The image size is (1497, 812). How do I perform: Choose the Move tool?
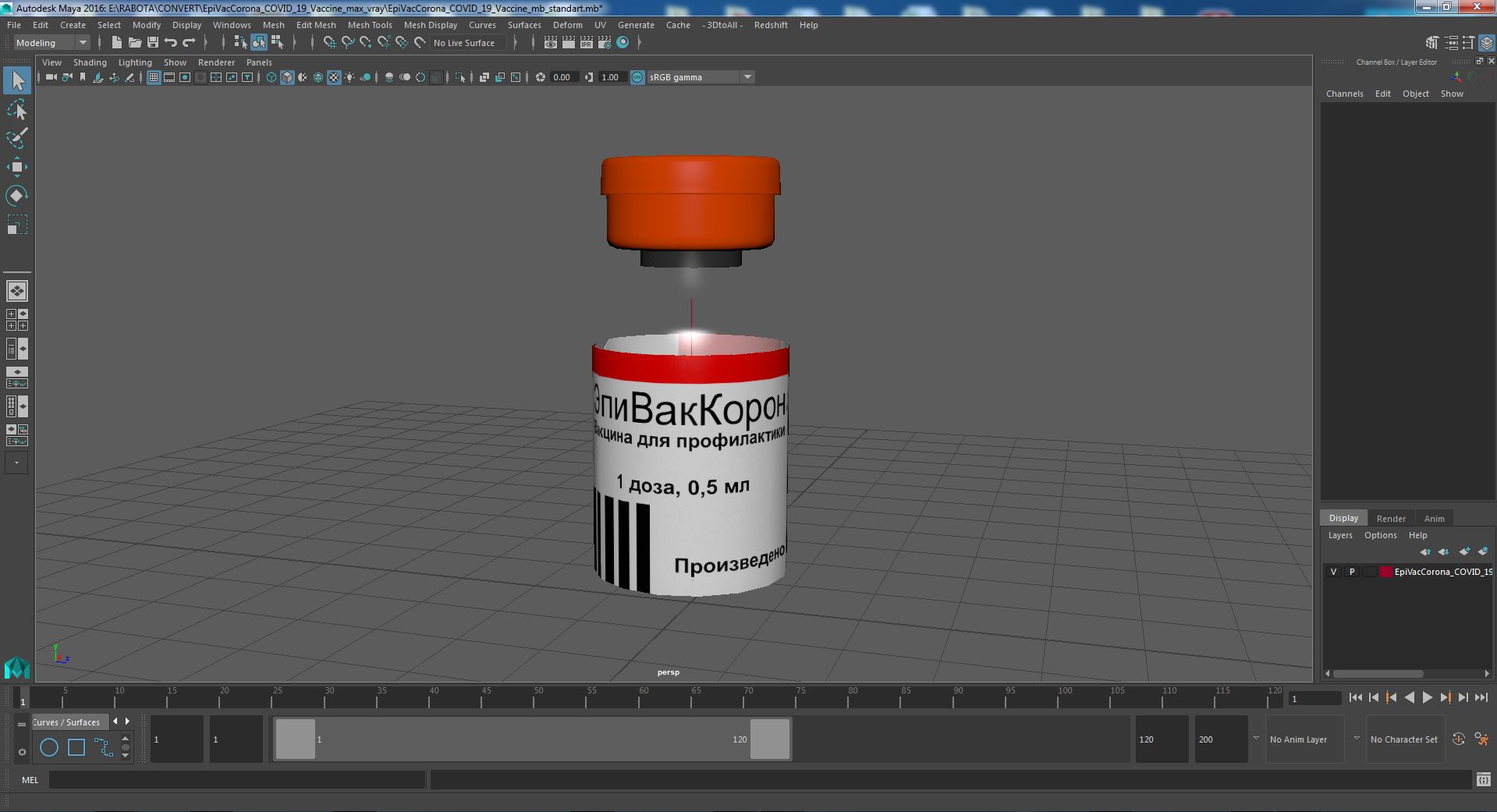17,167
